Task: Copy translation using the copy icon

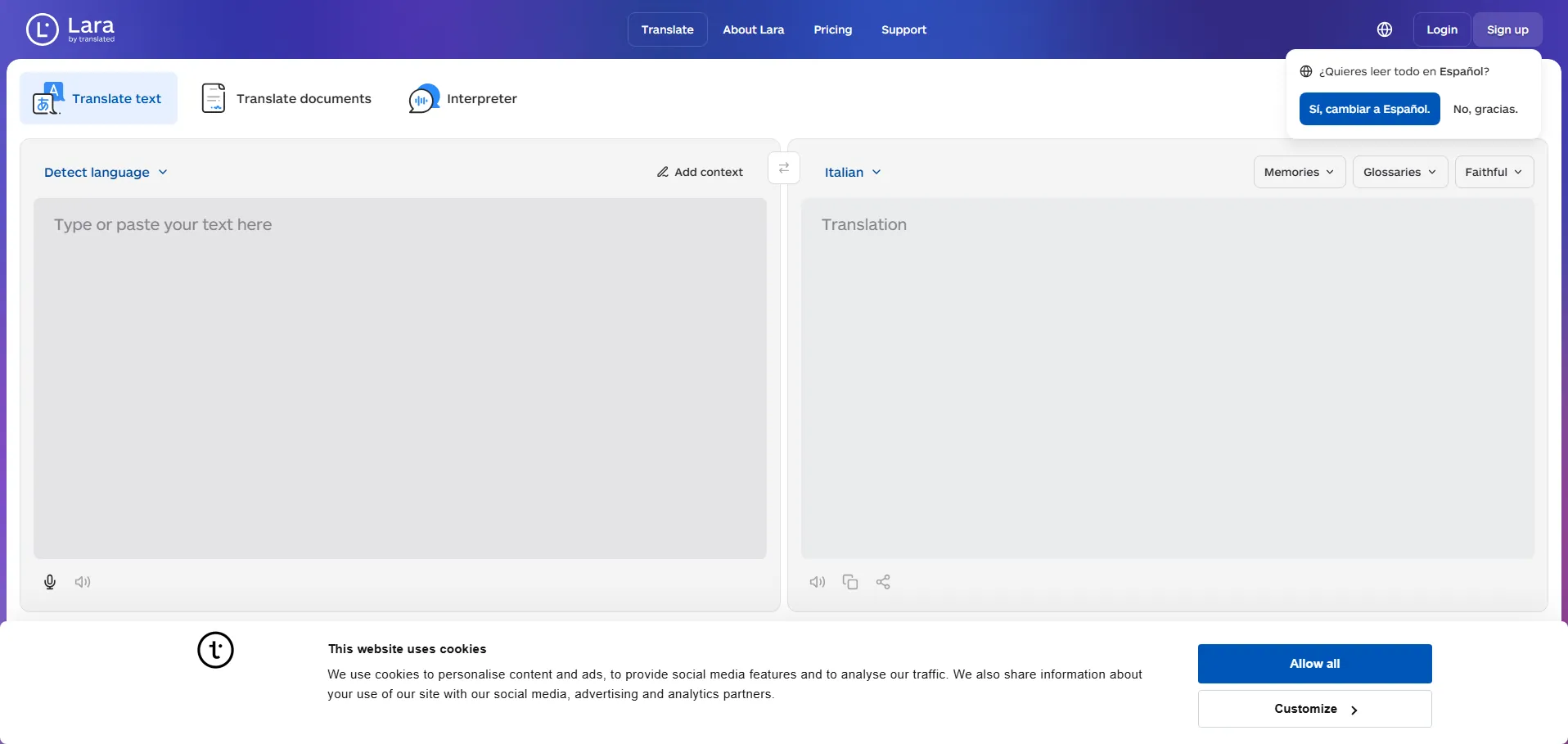Action: pyautogui.click(x=850, y=582)
